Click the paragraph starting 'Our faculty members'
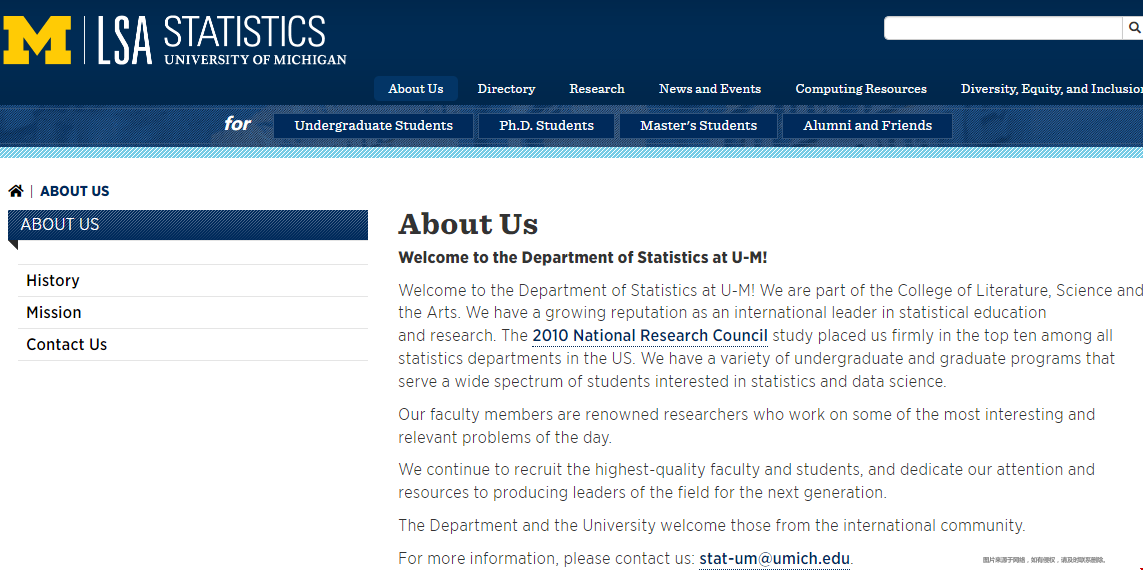Image resolution: width=1143 pixels, height=570 pixels. coord(746,426)
